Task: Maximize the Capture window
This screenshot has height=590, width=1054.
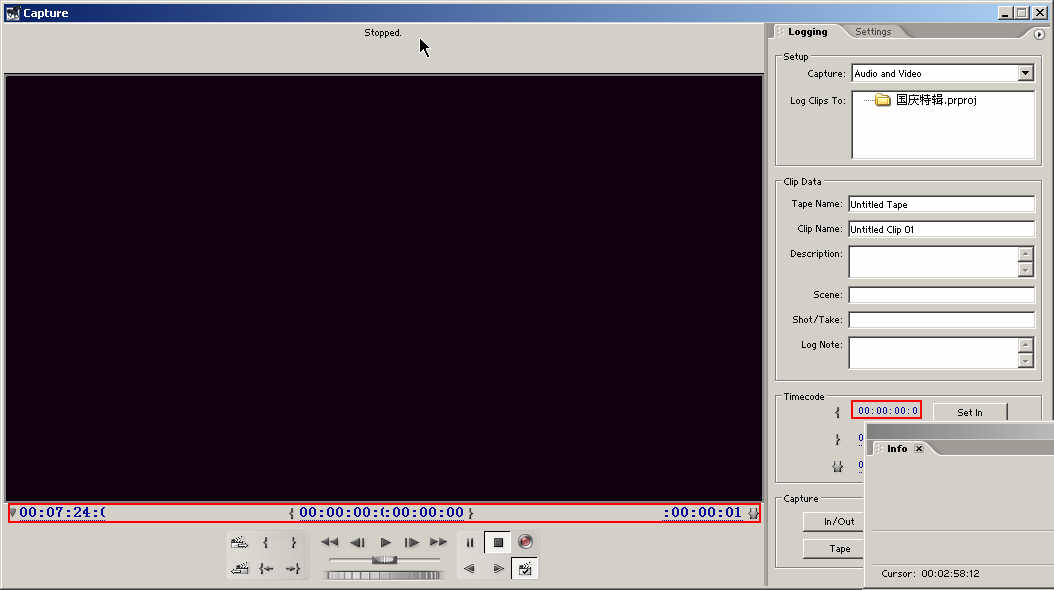Action: click(x=1022, y=13)
